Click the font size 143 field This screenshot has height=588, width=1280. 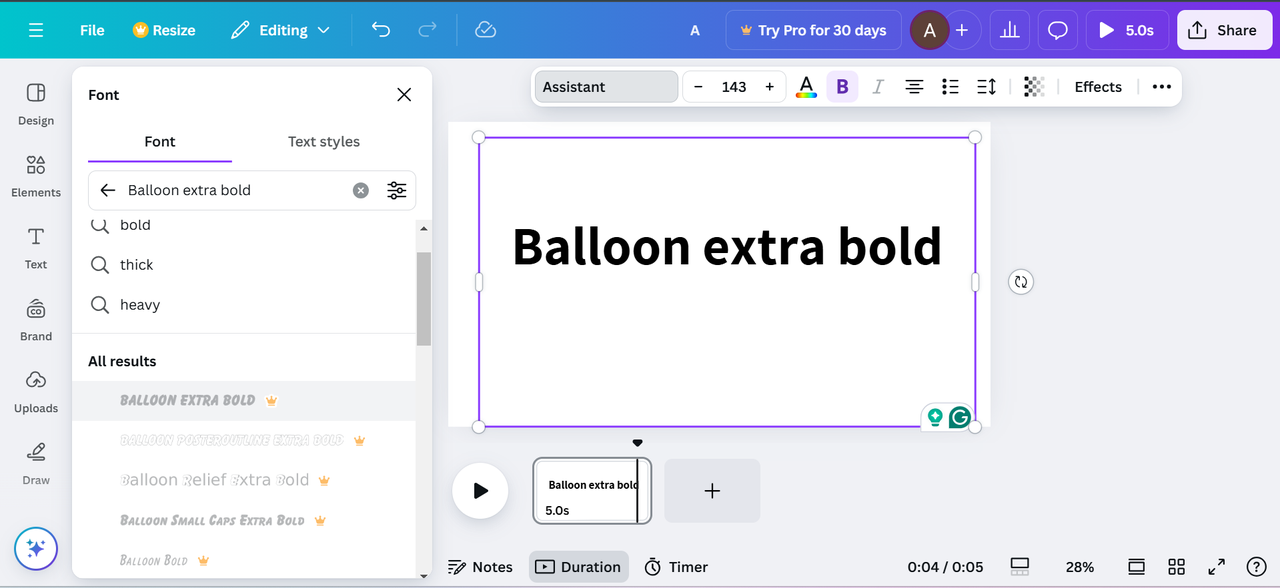(734, 87)
